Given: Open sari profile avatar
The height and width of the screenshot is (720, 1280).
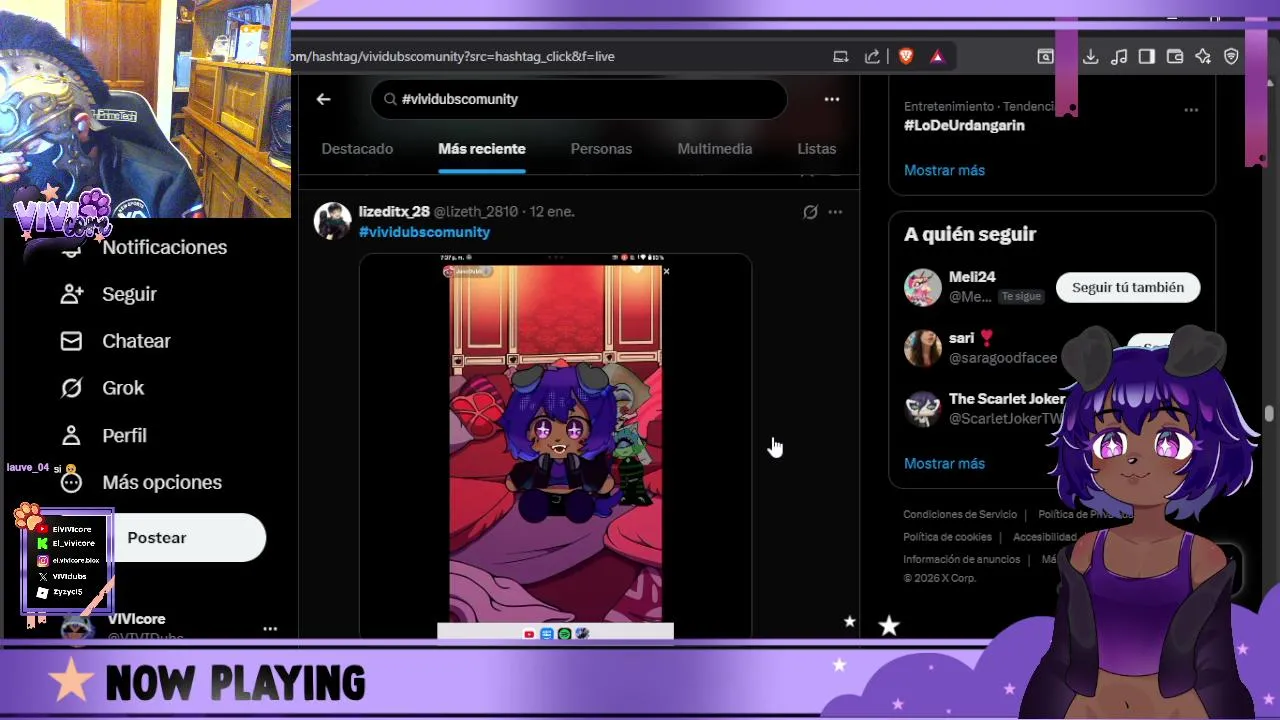Looking at the screenshot, I should pos(923,348).
